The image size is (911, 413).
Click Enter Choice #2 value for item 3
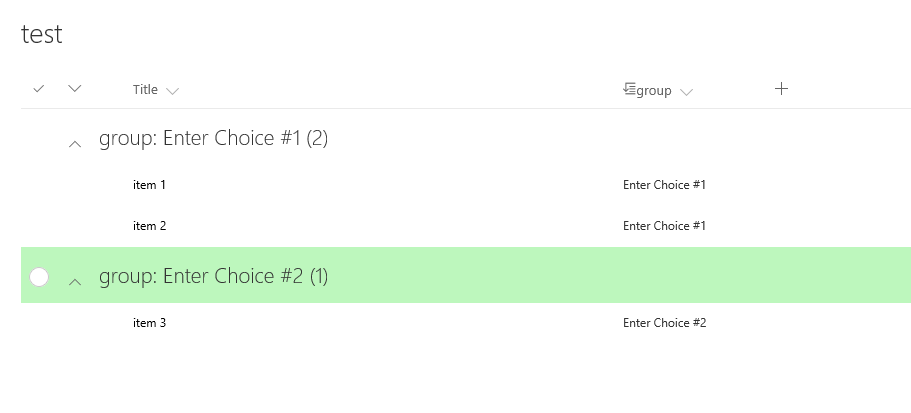pyautogui.click(x=664, y=323)
